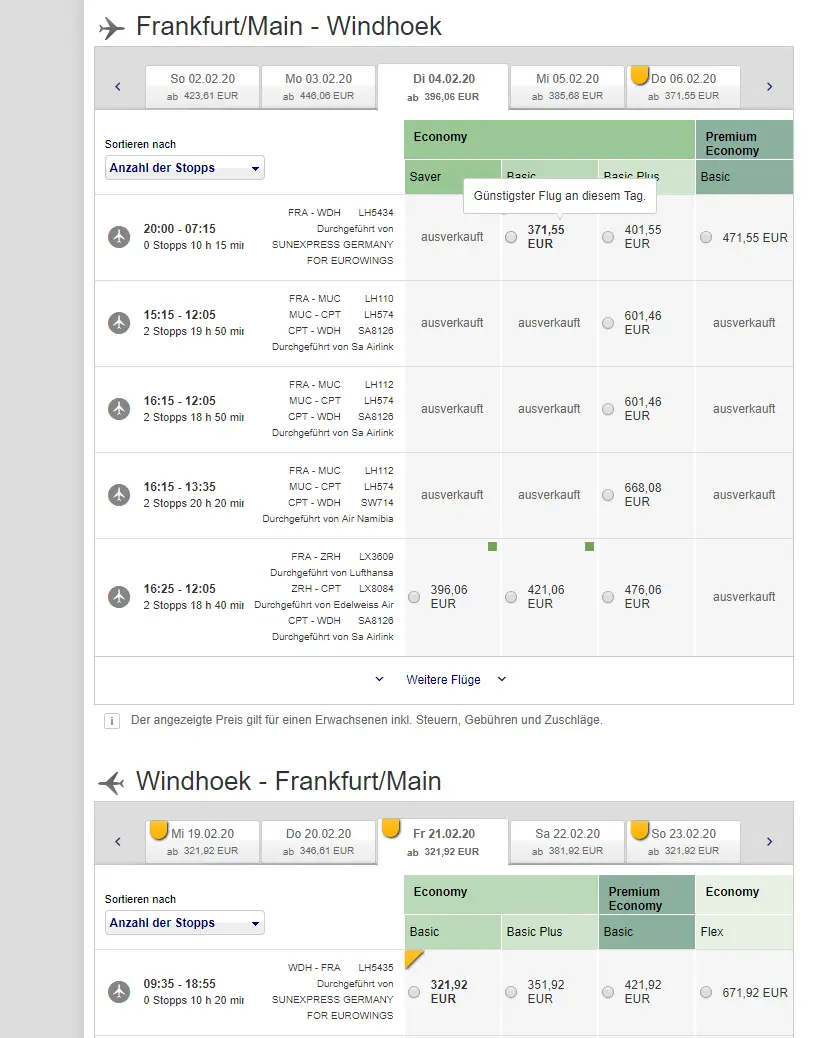The height and width of the screenshot is (1038, 837).
Task: Select the 476,06 EUR Basic Plus fare
Action: click(x=608, y=597)
